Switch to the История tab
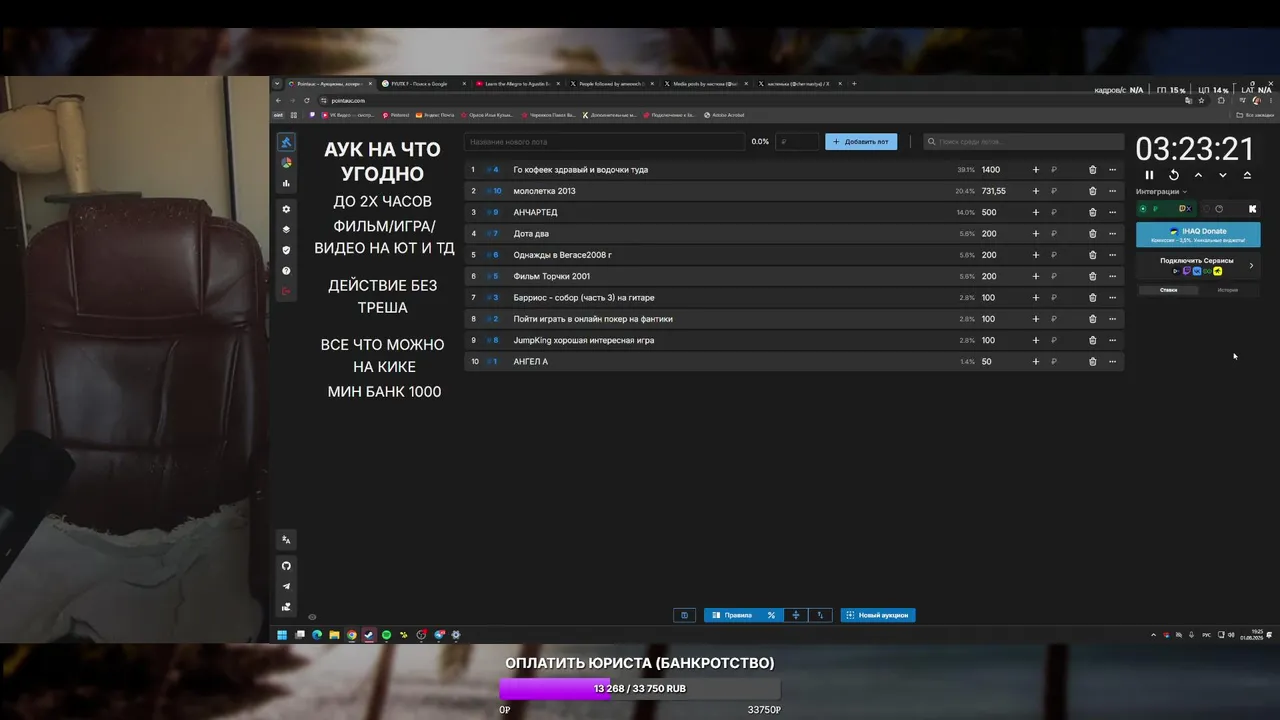Image resolution: width=1280 pixels, height=720 pixels. 1228,290
